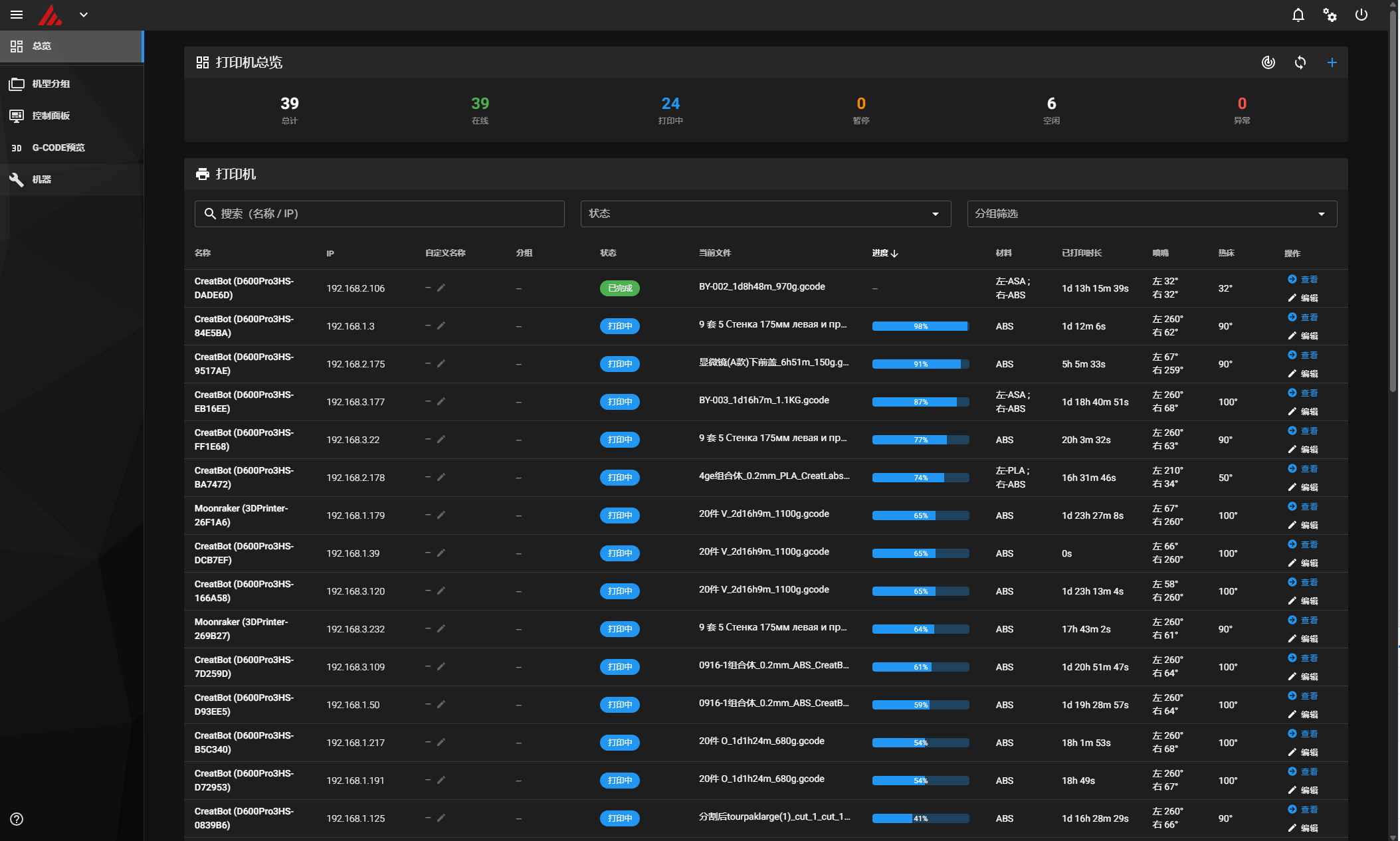Click the help question mark icon
The image size is (1400, 841).
[x=17, y=819]
